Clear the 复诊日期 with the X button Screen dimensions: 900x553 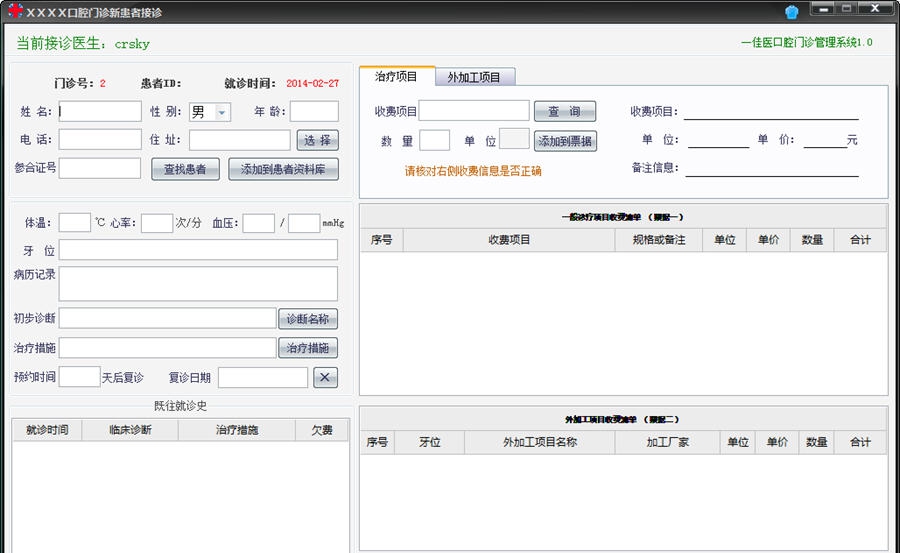coord(325,377)
